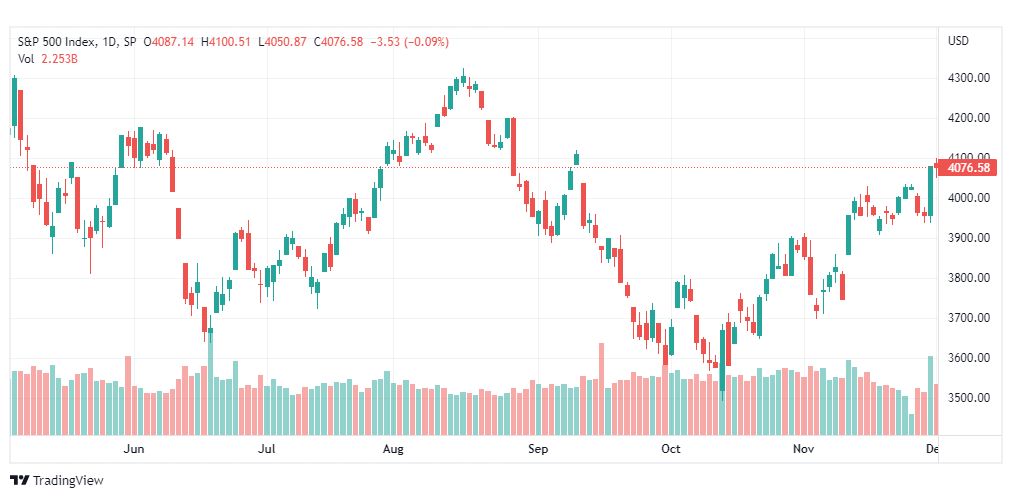Click the 1D interval text in the legend
This screenshot has width=1012, height=498.
click(109, 42)
